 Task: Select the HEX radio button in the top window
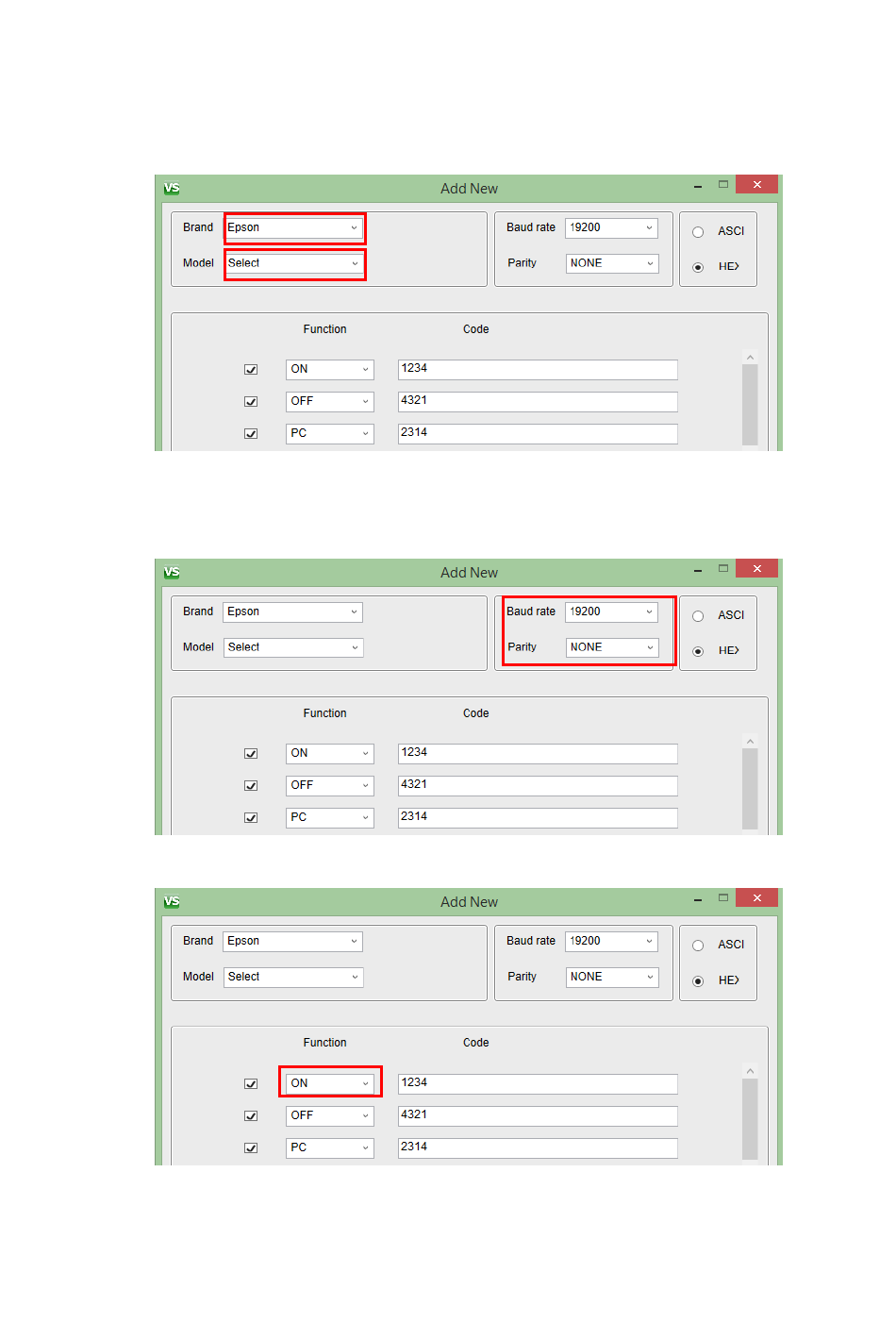pyautogui.click(x=698, y=267)
